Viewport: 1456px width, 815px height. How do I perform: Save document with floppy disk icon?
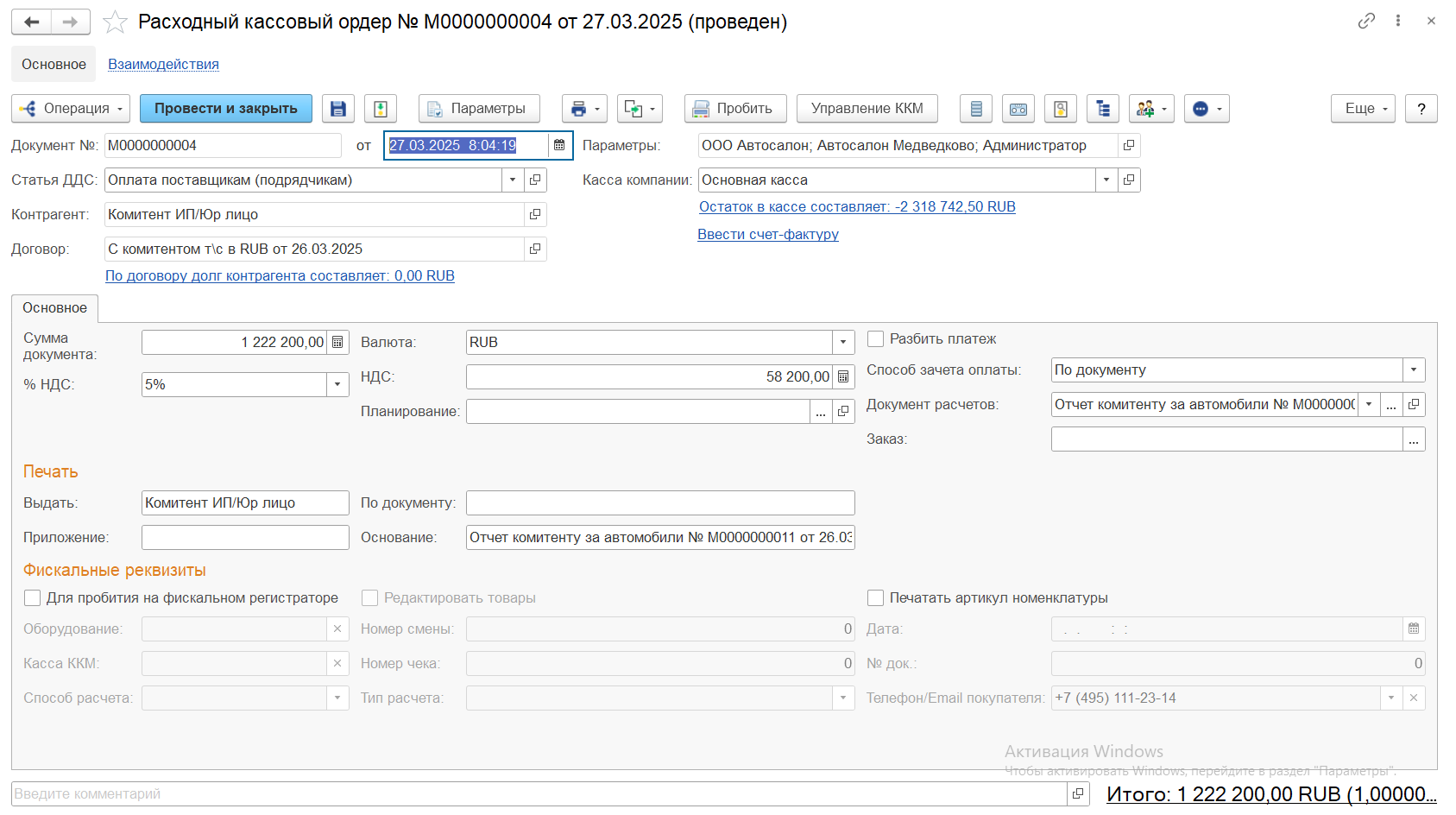pyautogui.click(x=338, y=109)
